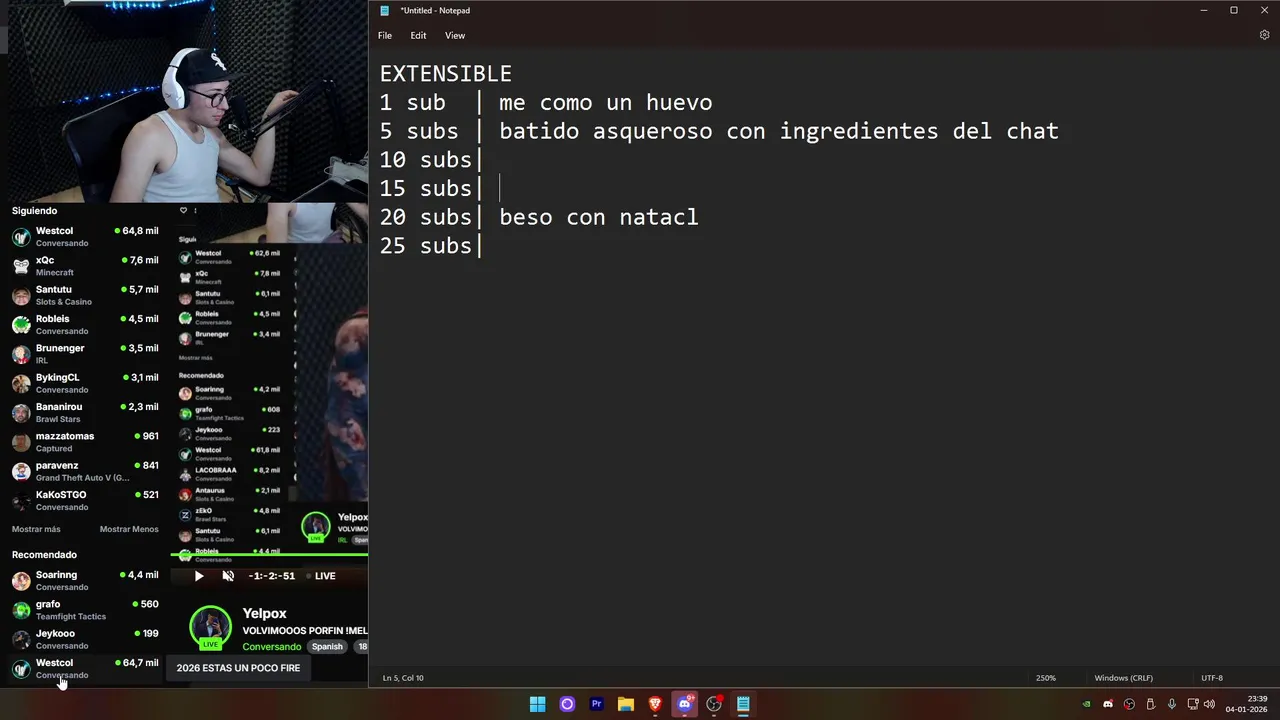Viewport: 1280px width, 720px height.
Task: Open Westcol channel showing 64,7 mil
Action: pos(85,668)
